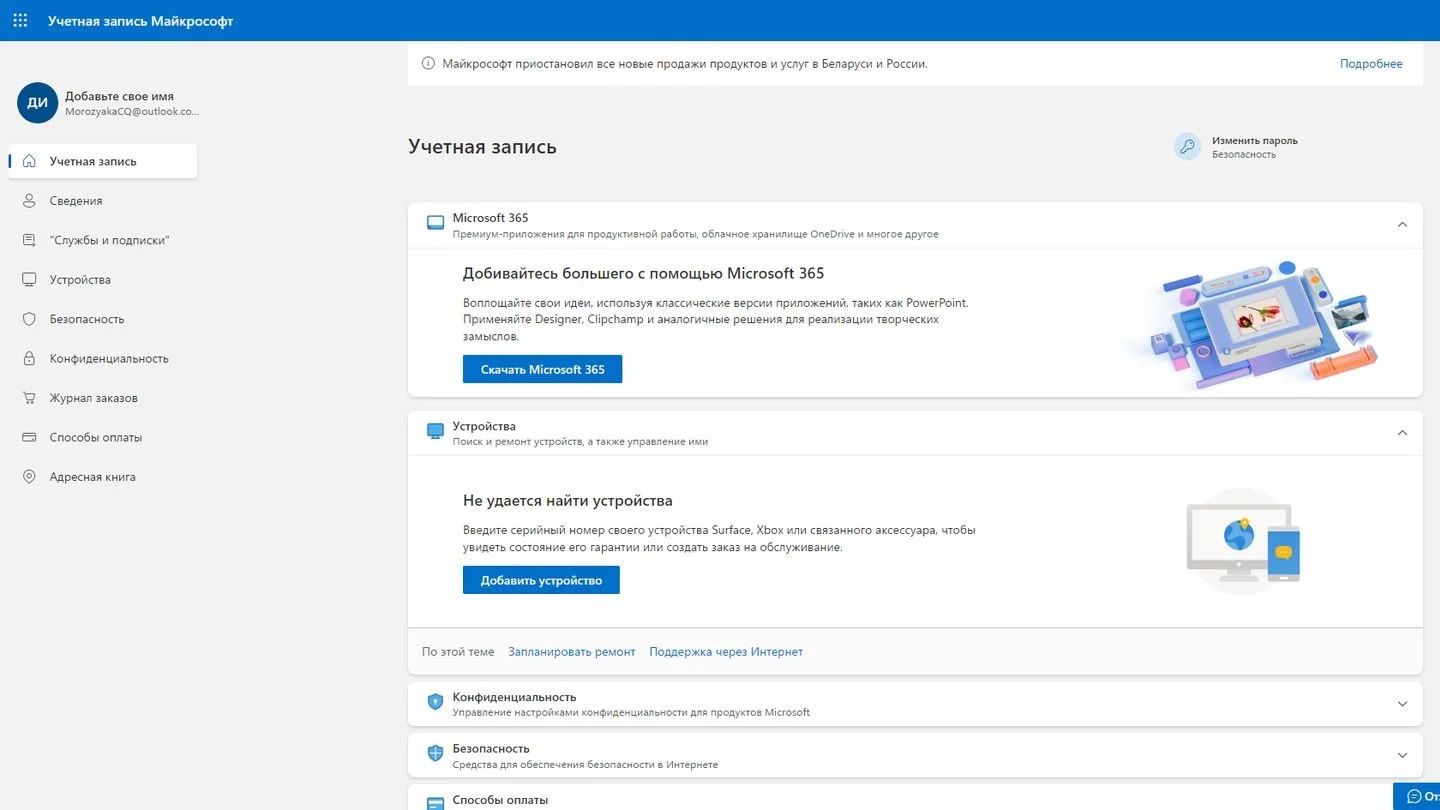Click the Конфиденциальность card shield icon
1440x810 pixels.
435,702
